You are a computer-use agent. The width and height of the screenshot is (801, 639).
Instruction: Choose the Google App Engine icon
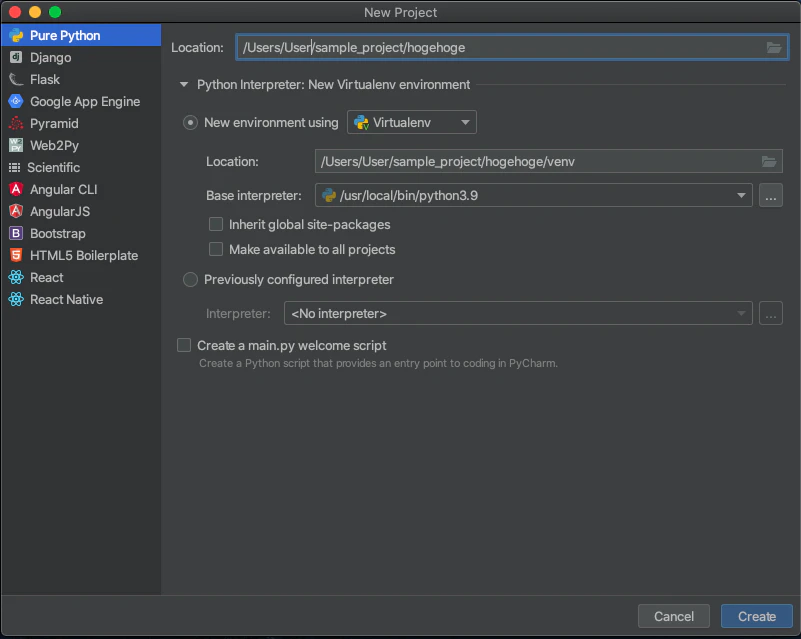16,101
